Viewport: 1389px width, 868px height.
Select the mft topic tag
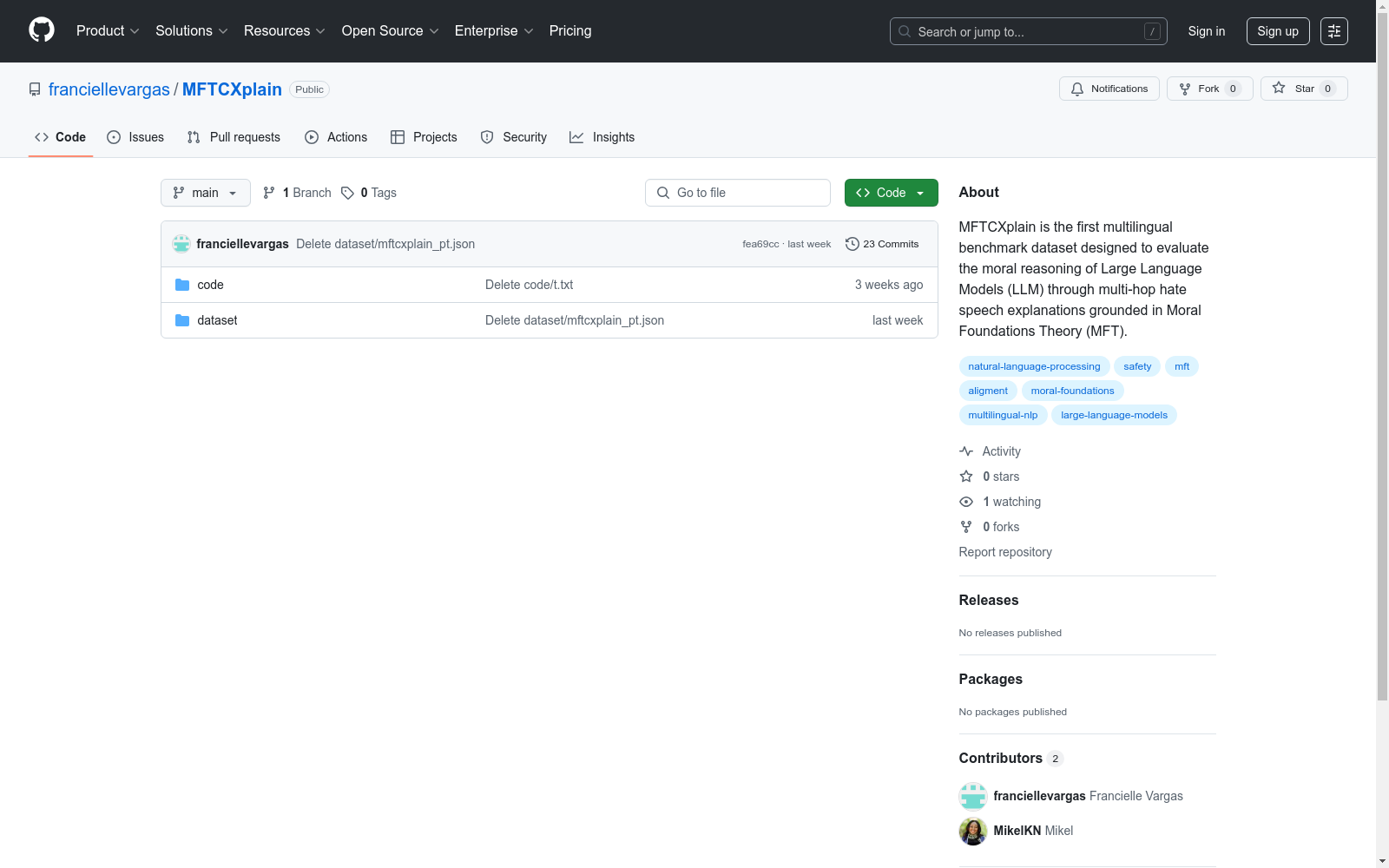coord(1182,366)
